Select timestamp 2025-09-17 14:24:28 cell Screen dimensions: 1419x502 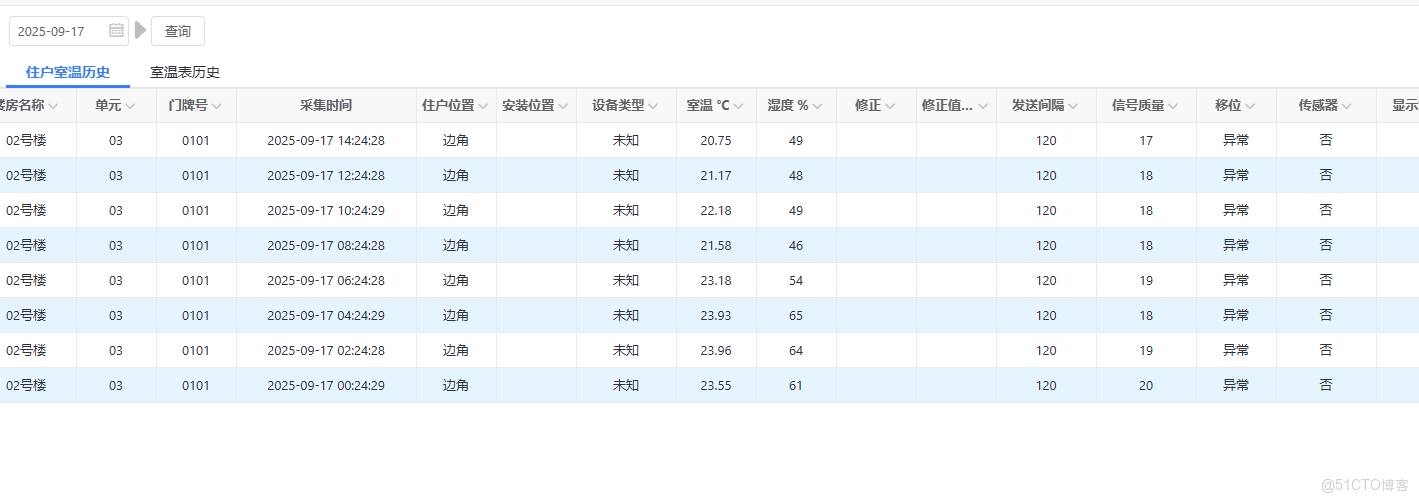coord(326,140)
